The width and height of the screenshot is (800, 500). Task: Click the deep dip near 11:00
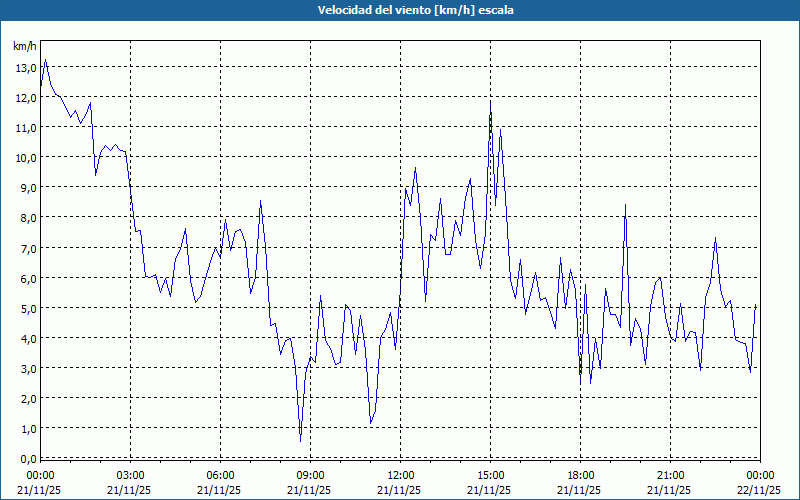click(370, 422)
